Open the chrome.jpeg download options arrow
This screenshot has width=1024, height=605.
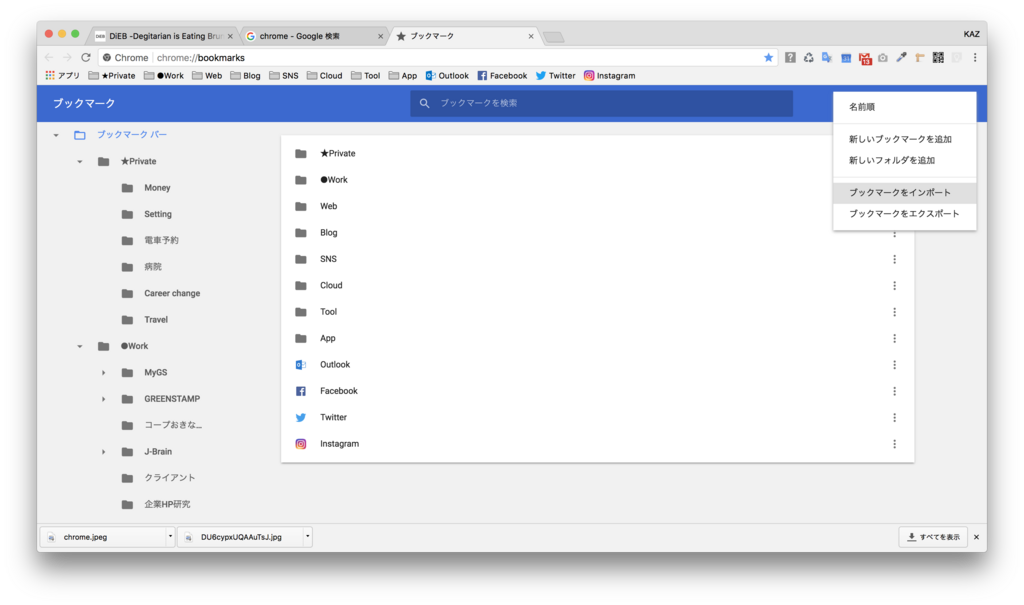(170, 536)
